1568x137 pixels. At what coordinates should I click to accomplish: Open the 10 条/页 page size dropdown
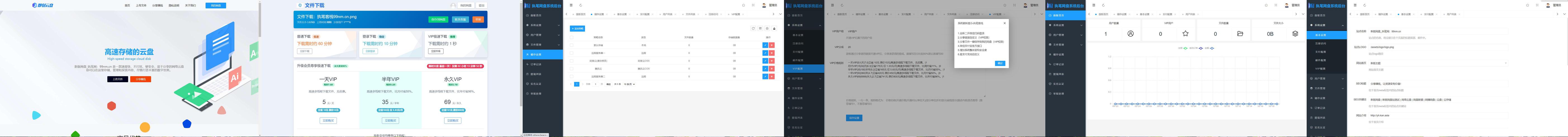pos(629,84)
